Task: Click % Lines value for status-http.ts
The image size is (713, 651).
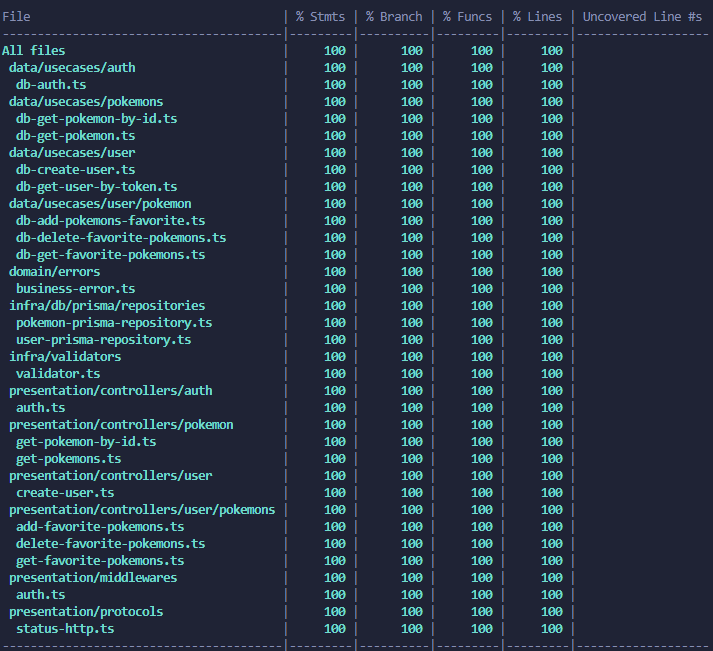Action: tap(552, 629)
